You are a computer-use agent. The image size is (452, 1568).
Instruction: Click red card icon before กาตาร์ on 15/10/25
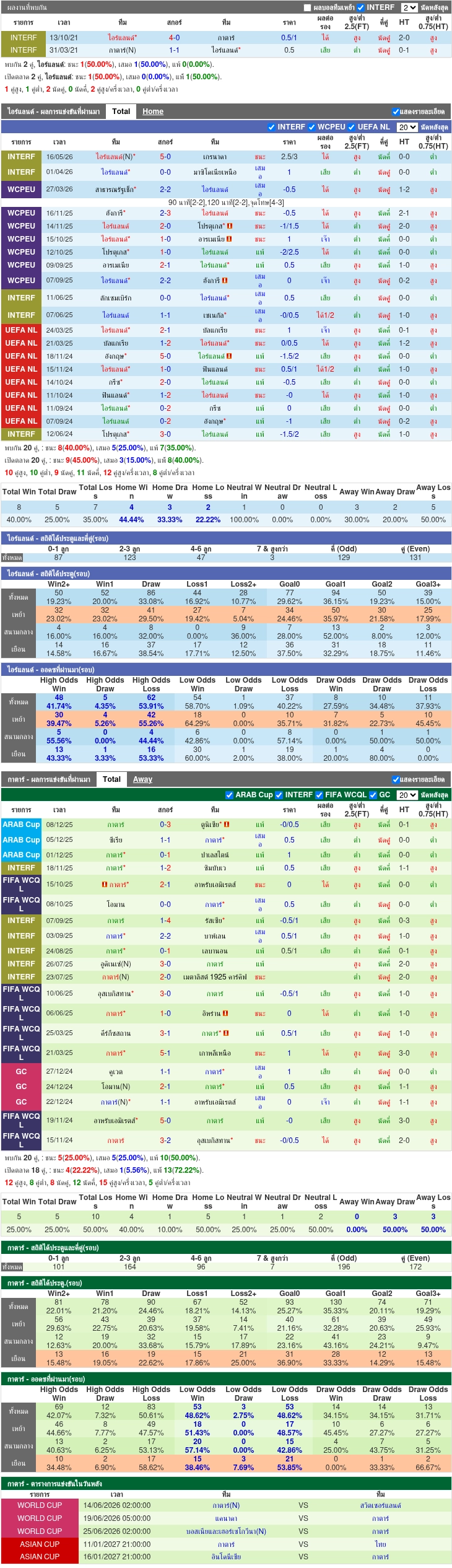[x=105, y=885]
